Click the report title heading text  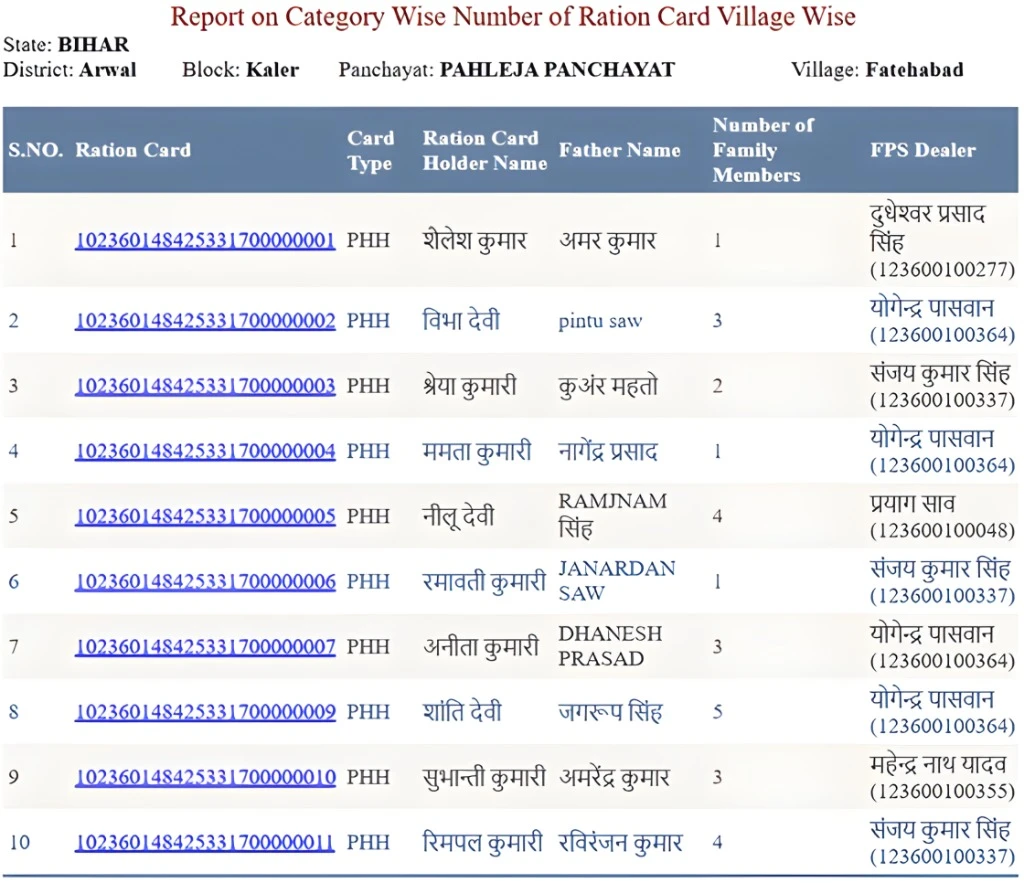click(512, 17)
